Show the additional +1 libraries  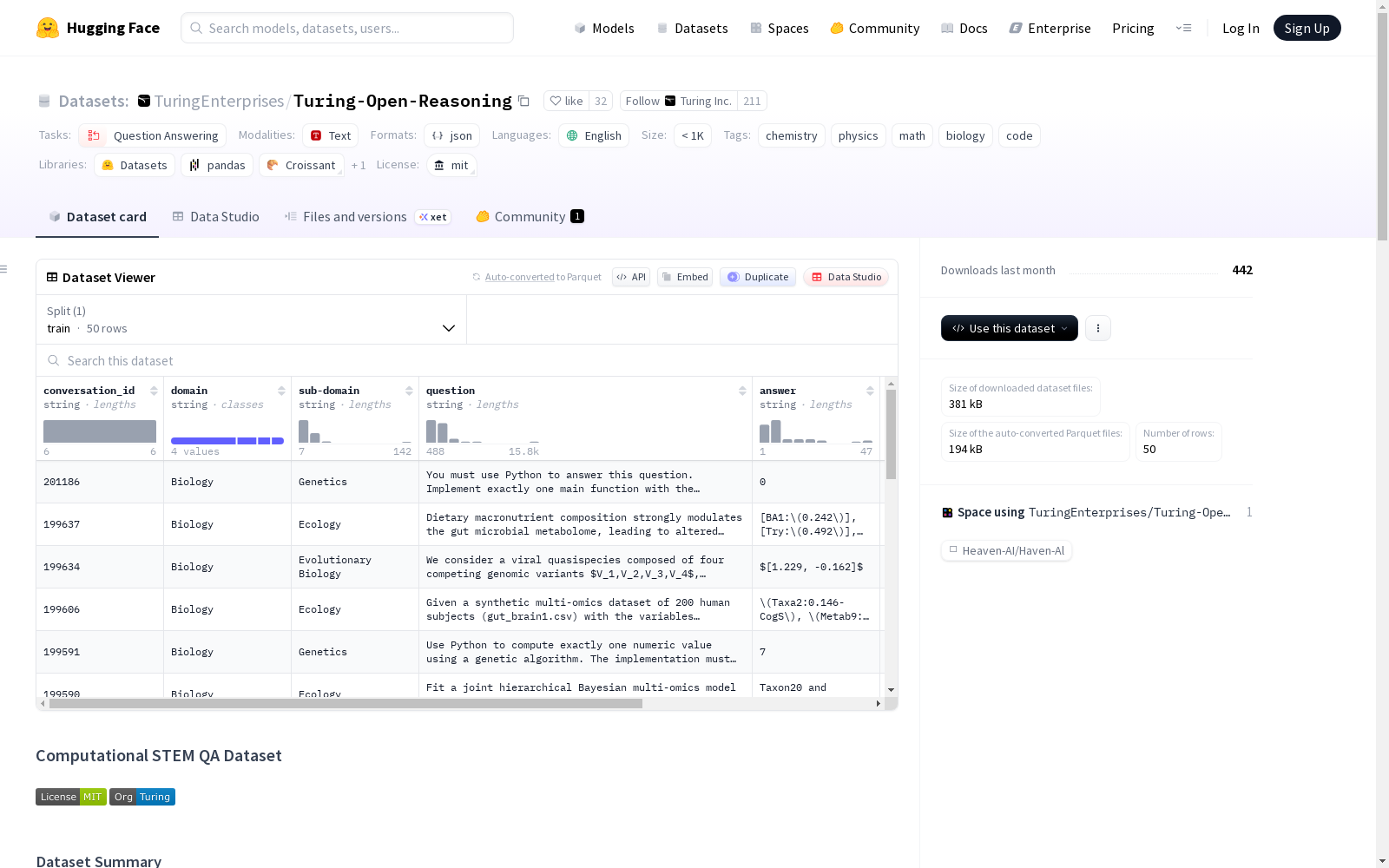point(359,165)
